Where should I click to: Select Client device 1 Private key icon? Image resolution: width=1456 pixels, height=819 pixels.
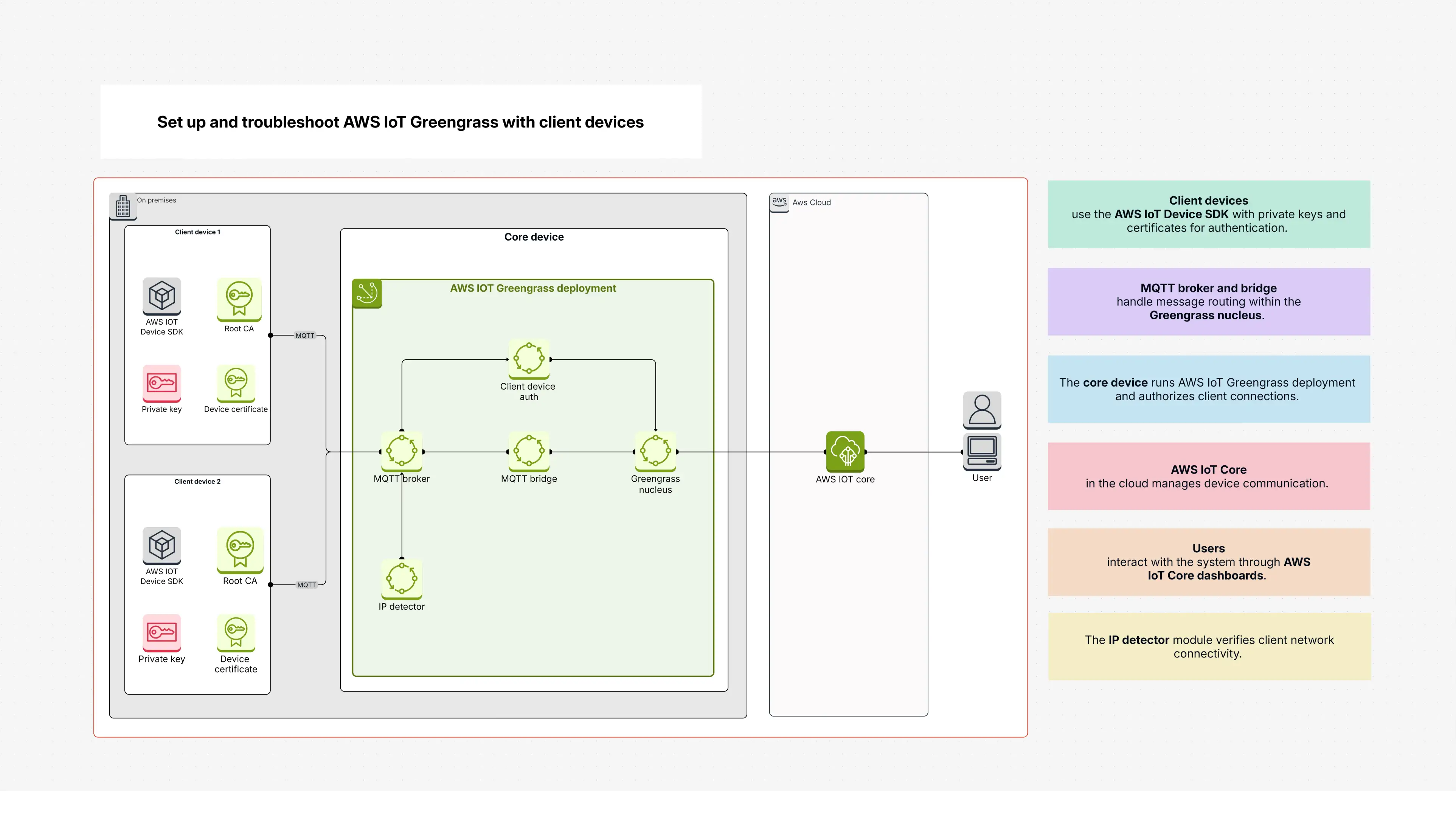[x=161, y=383]
